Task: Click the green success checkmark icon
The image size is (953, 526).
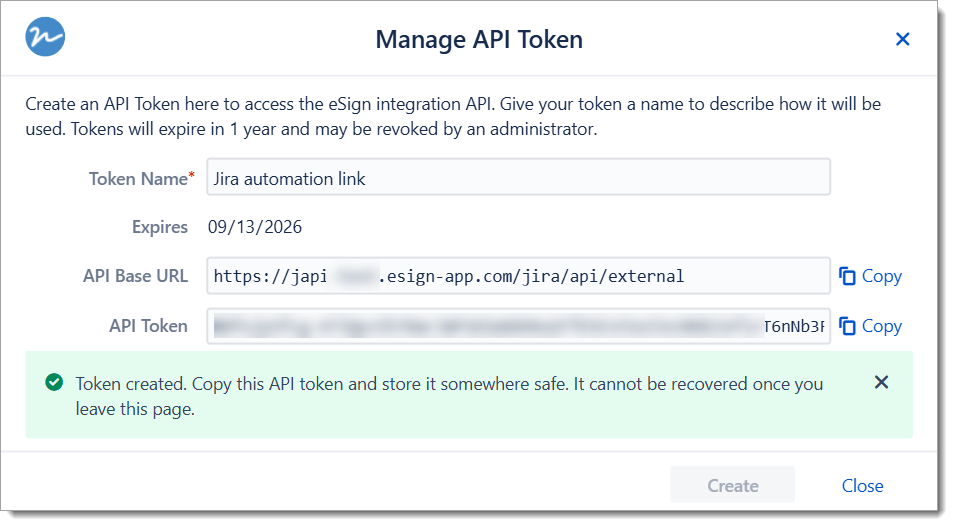Action: click(x=54, y=383)
